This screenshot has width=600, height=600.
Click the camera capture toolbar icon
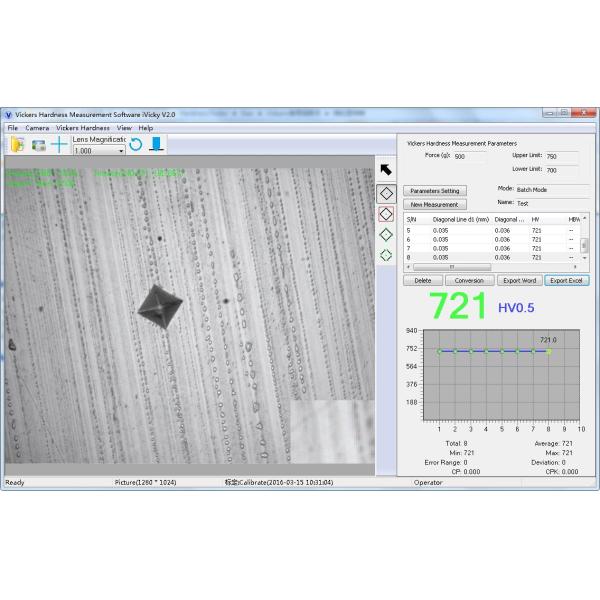coord(38,145)
